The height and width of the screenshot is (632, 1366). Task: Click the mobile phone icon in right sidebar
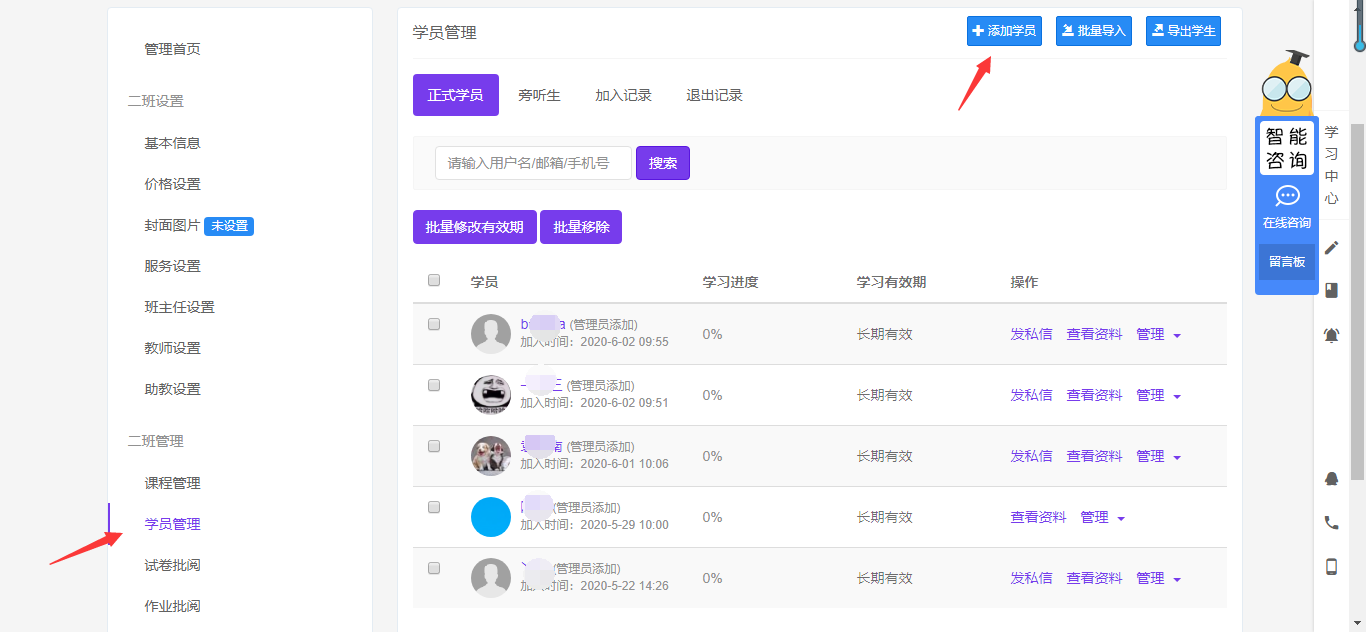[1331, 567]
